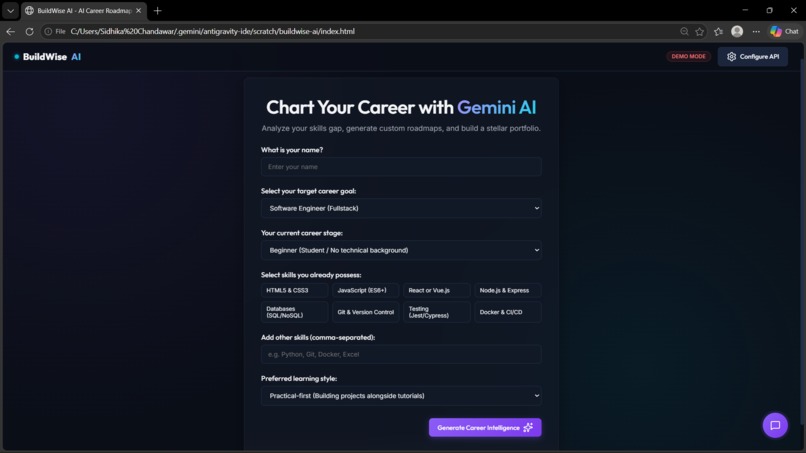Open a new browser tab
Viewport: 806px width, 453px height.
point(157,10)
